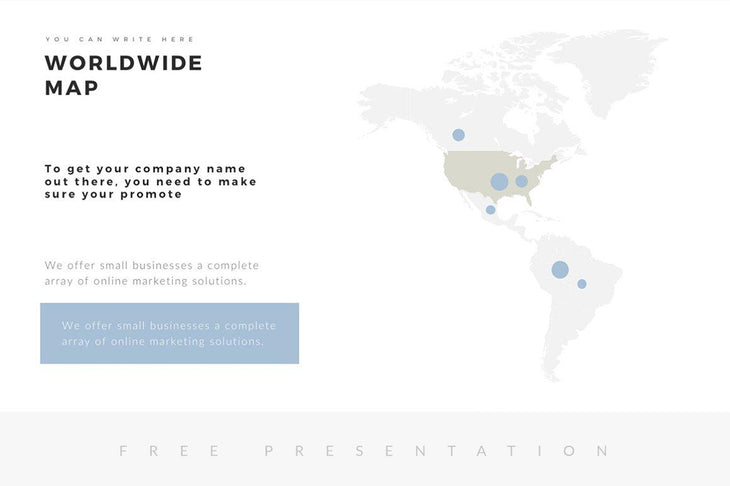Screen dimensions: 730x486
Task: Select the small blue dot over Mexico
Action: 490,209
